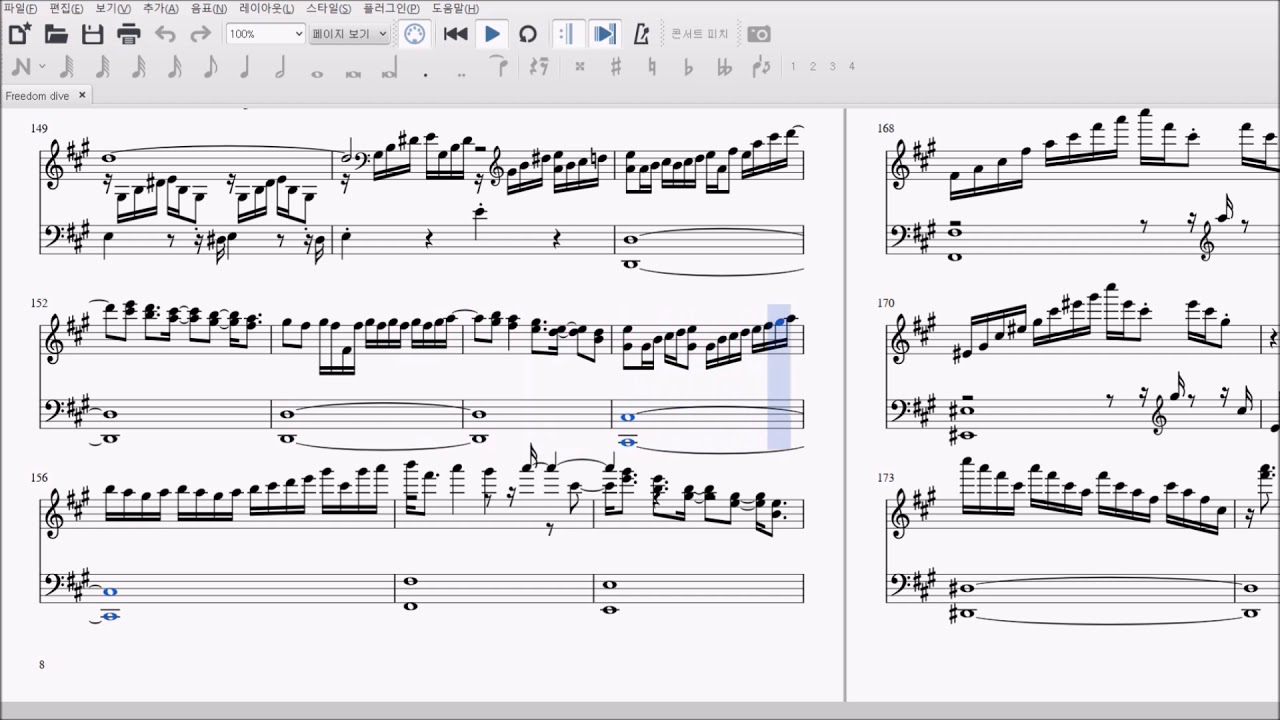
Task: Select the 32nd note duration
Action: click(x=139, y=67)
